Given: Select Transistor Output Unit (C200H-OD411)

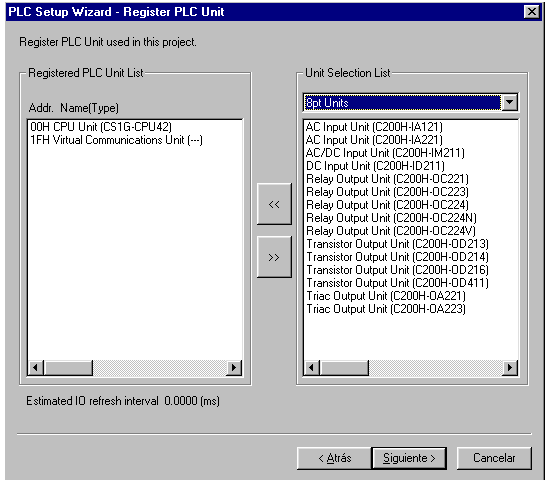Looking at the screenshot, I should (397, 283).
